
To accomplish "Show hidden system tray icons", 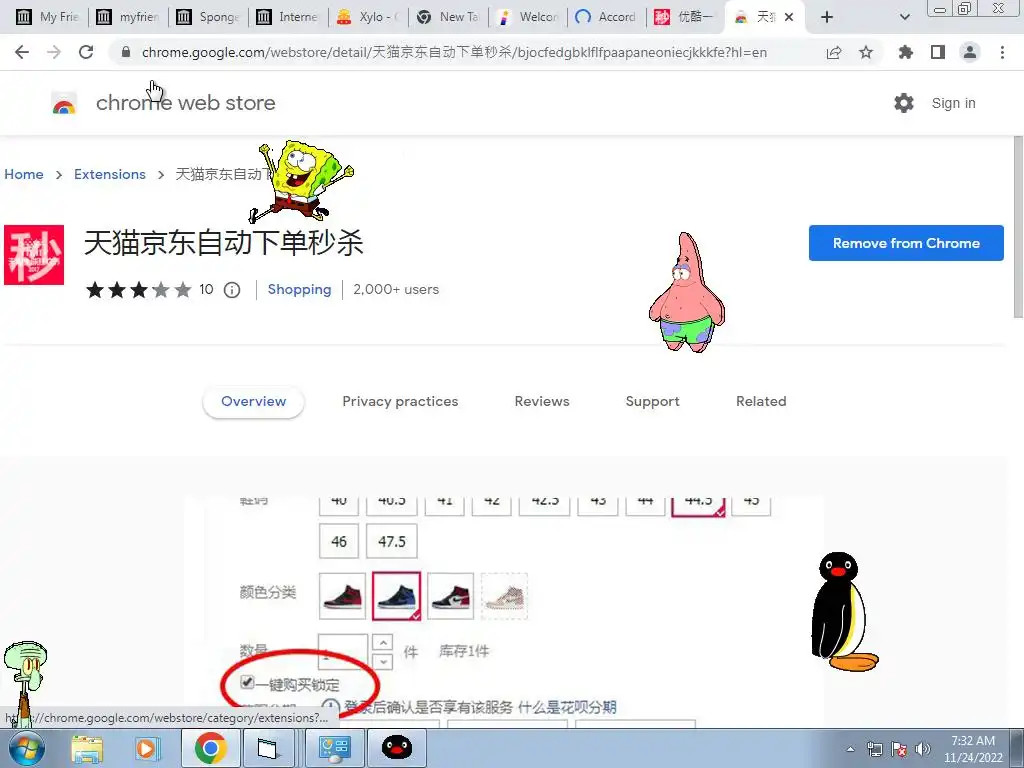I will point(850,749).
